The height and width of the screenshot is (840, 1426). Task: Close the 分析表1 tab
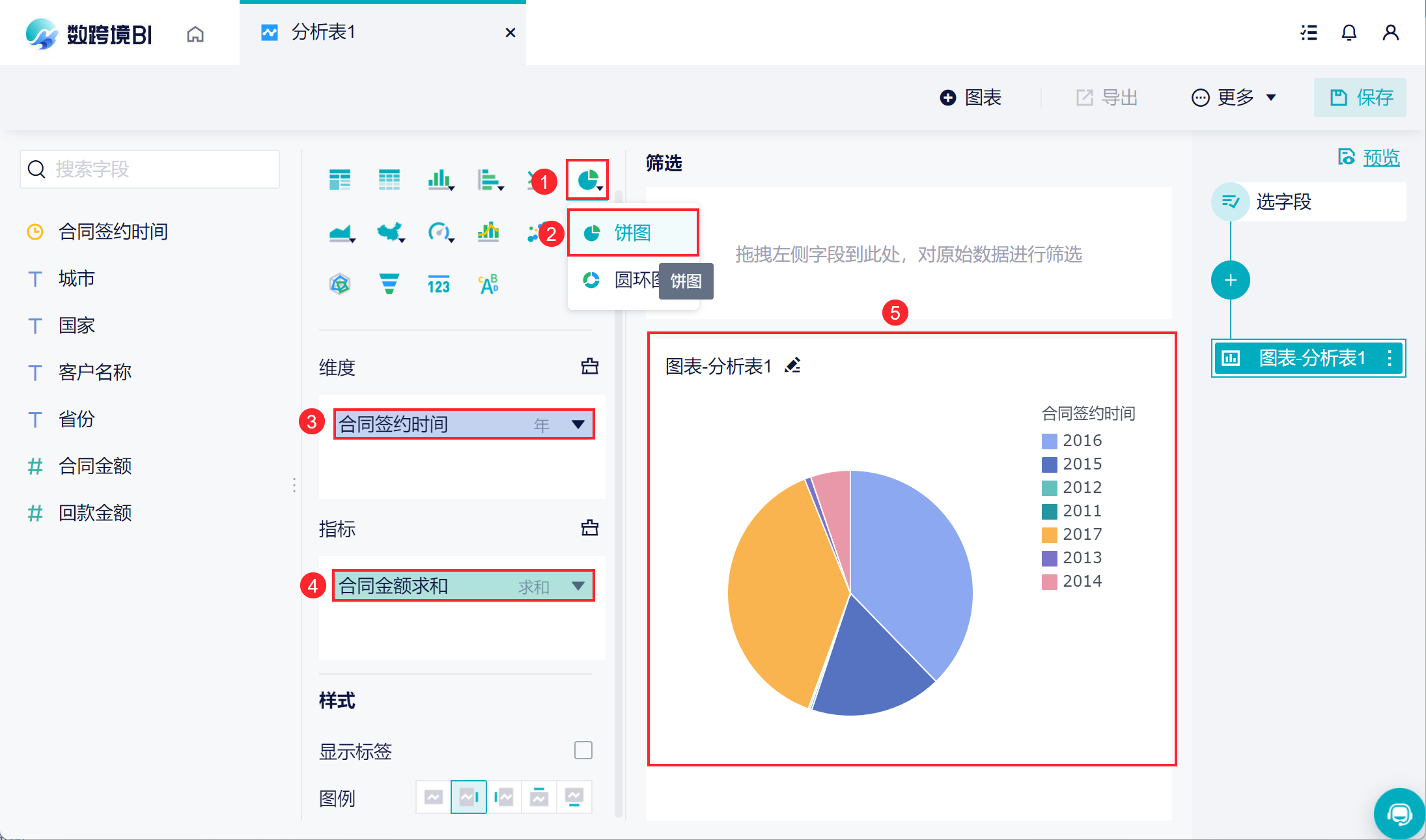coord(510,33)
